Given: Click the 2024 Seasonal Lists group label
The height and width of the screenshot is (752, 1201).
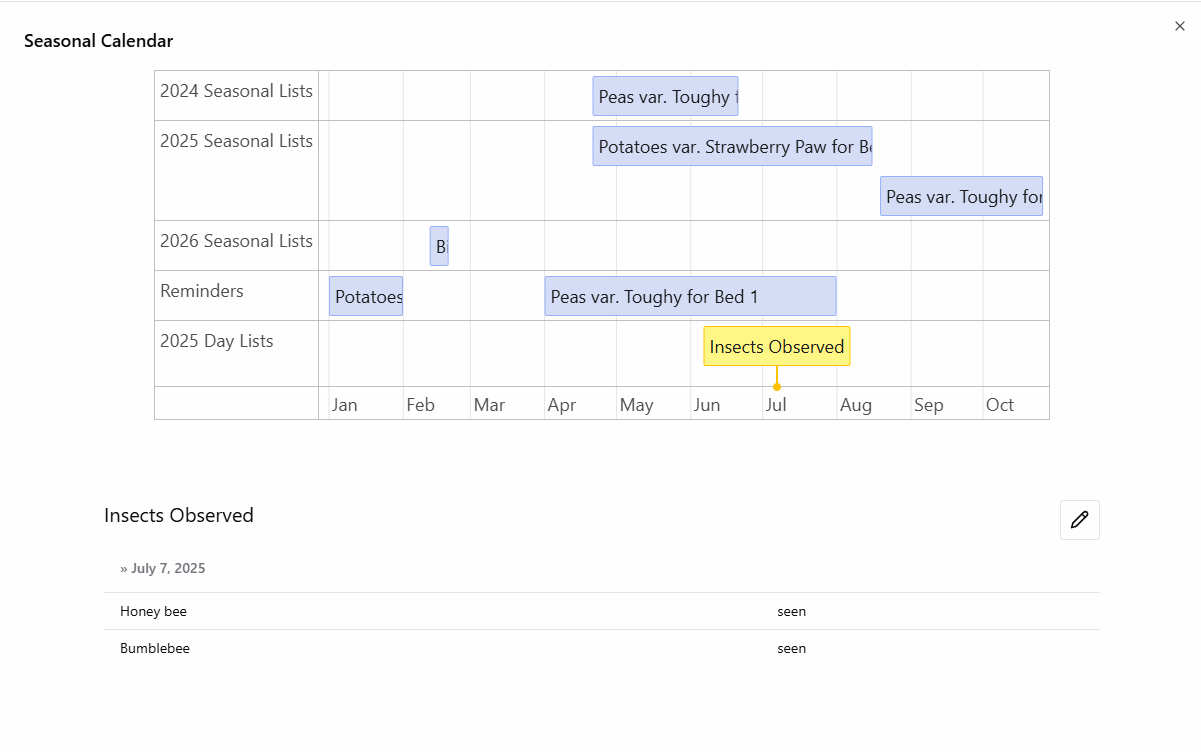Looking at the screenshot, I should [x=236, y=91].
